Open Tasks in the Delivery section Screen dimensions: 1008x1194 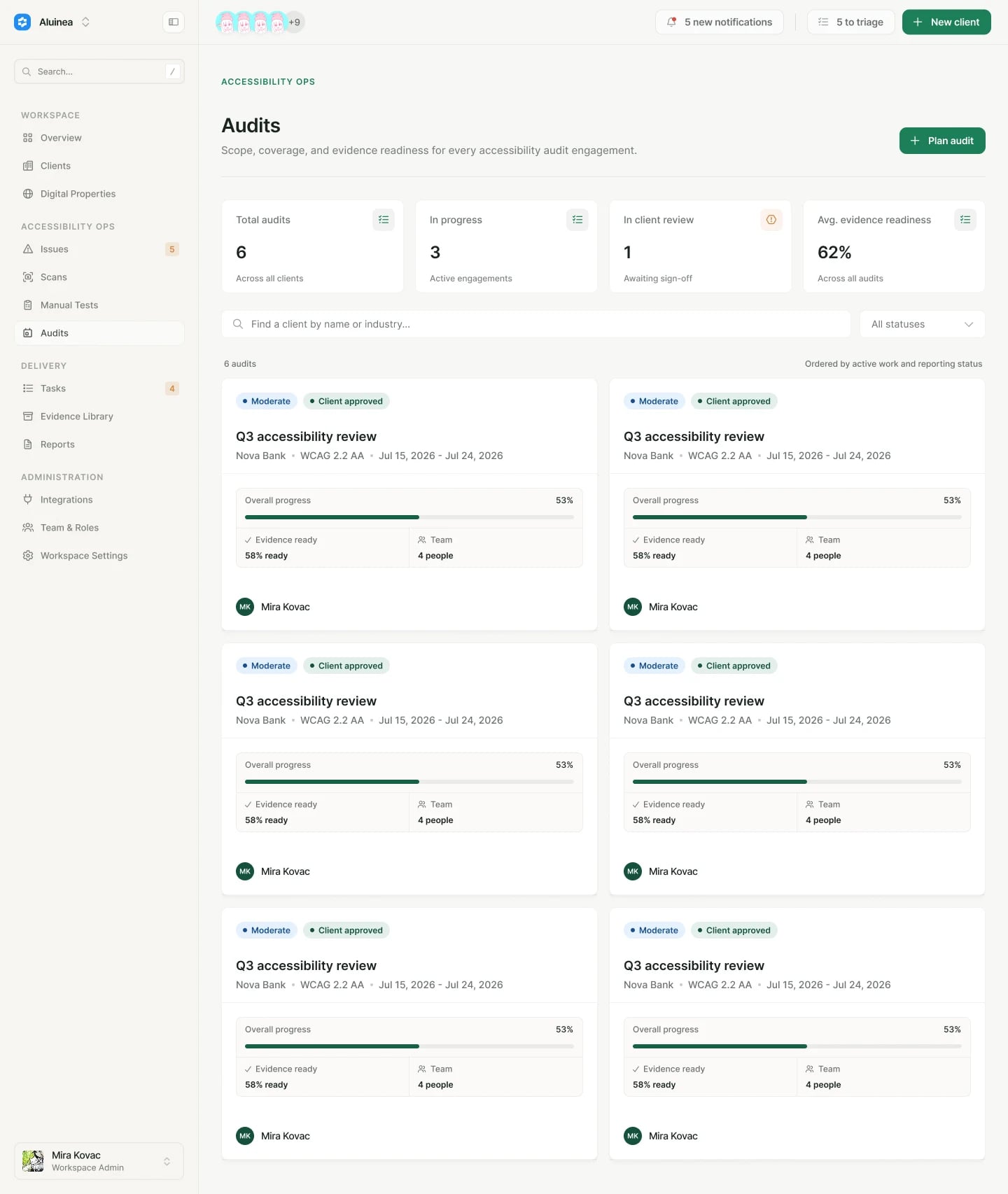(x=99, y=388)
